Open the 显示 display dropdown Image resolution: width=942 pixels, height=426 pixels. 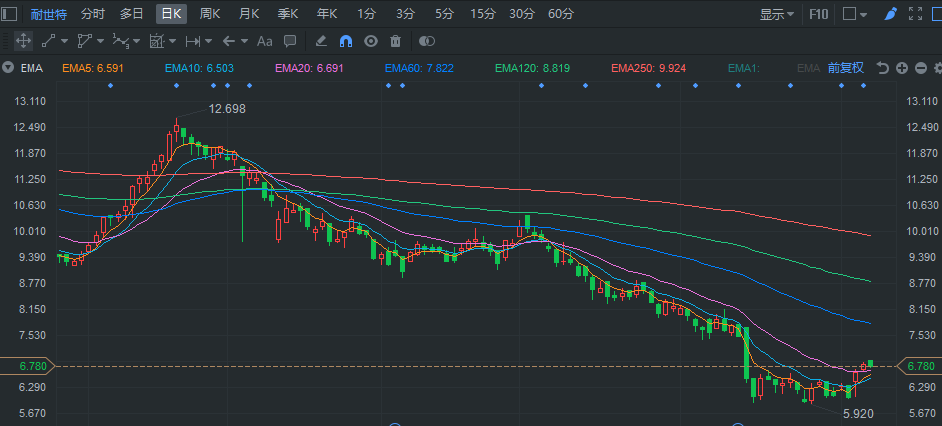(x=776, y=14)
